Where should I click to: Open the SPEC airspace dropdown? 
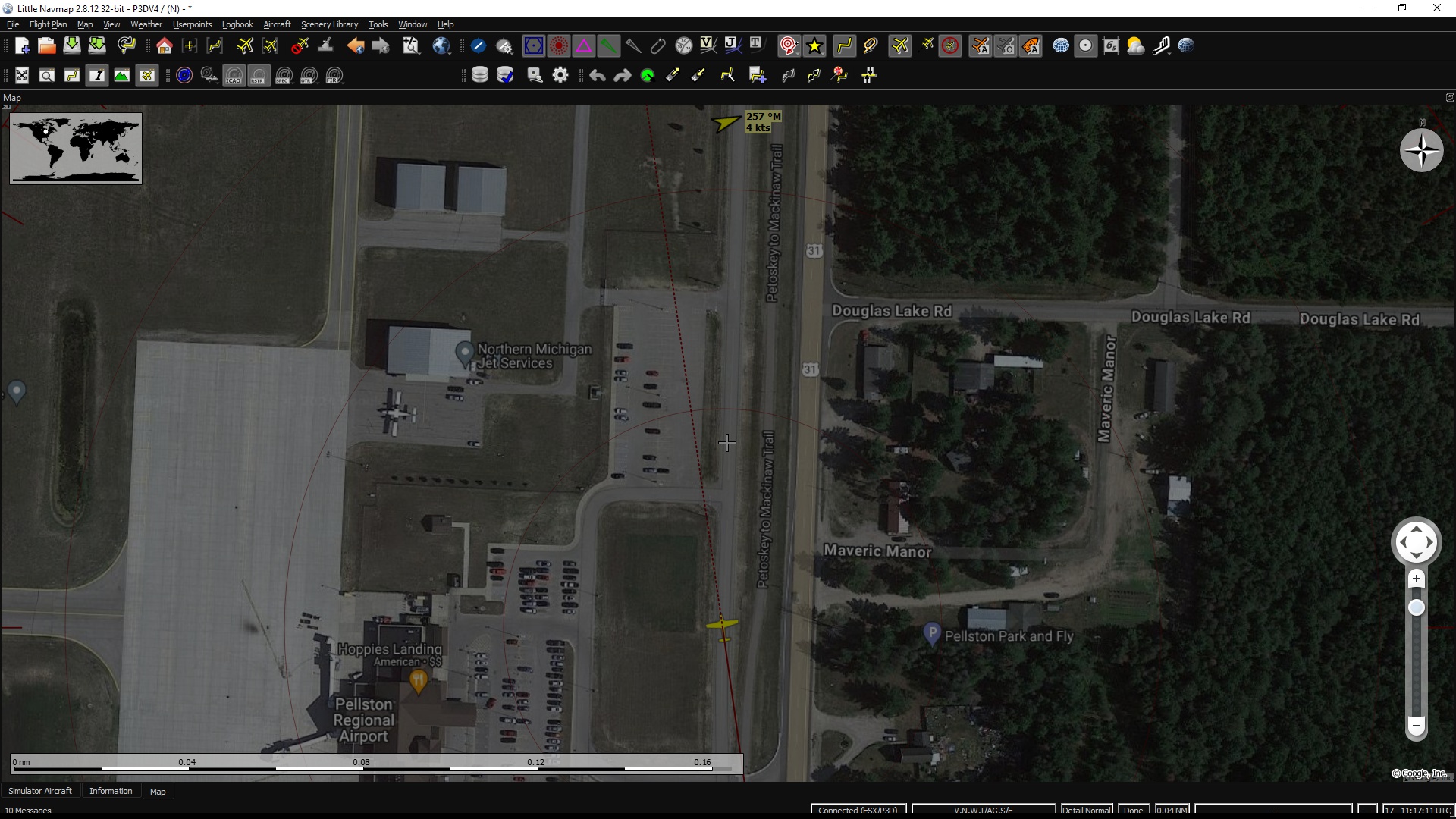[284, 76]
